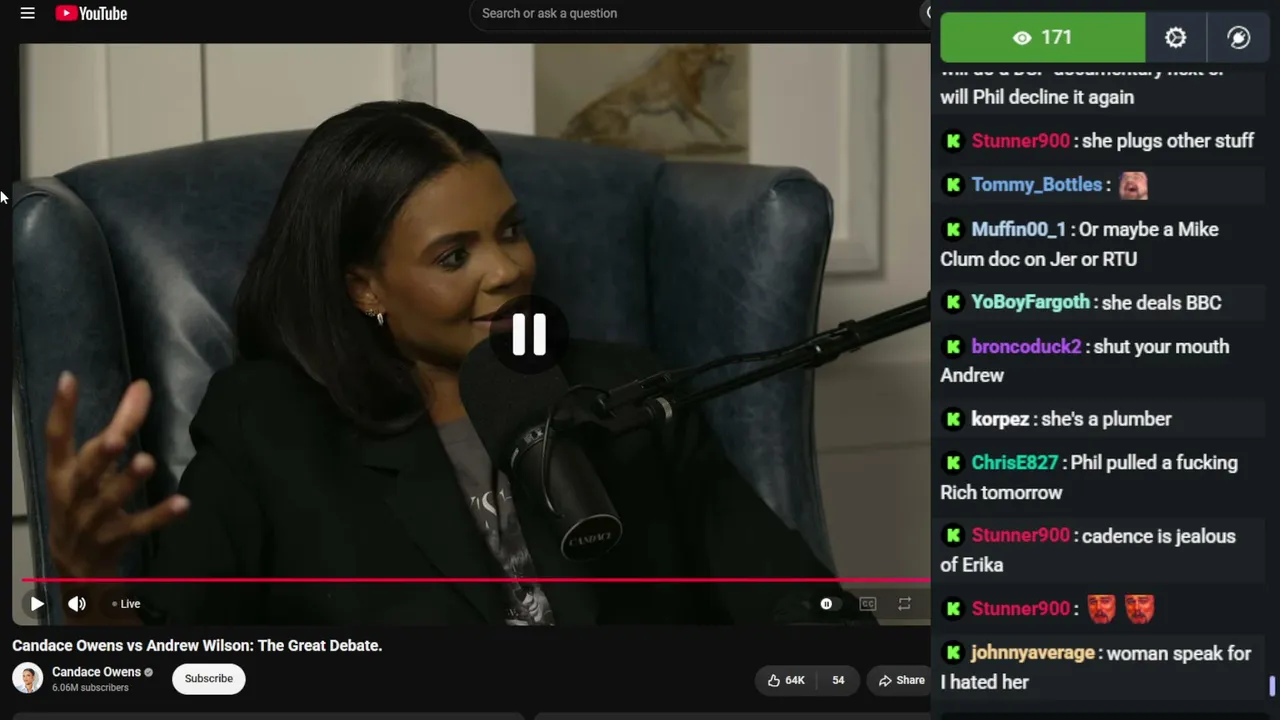Open korpez username in chat
The width and height of the screenshot is (1280, 720).
[1000, 419]
